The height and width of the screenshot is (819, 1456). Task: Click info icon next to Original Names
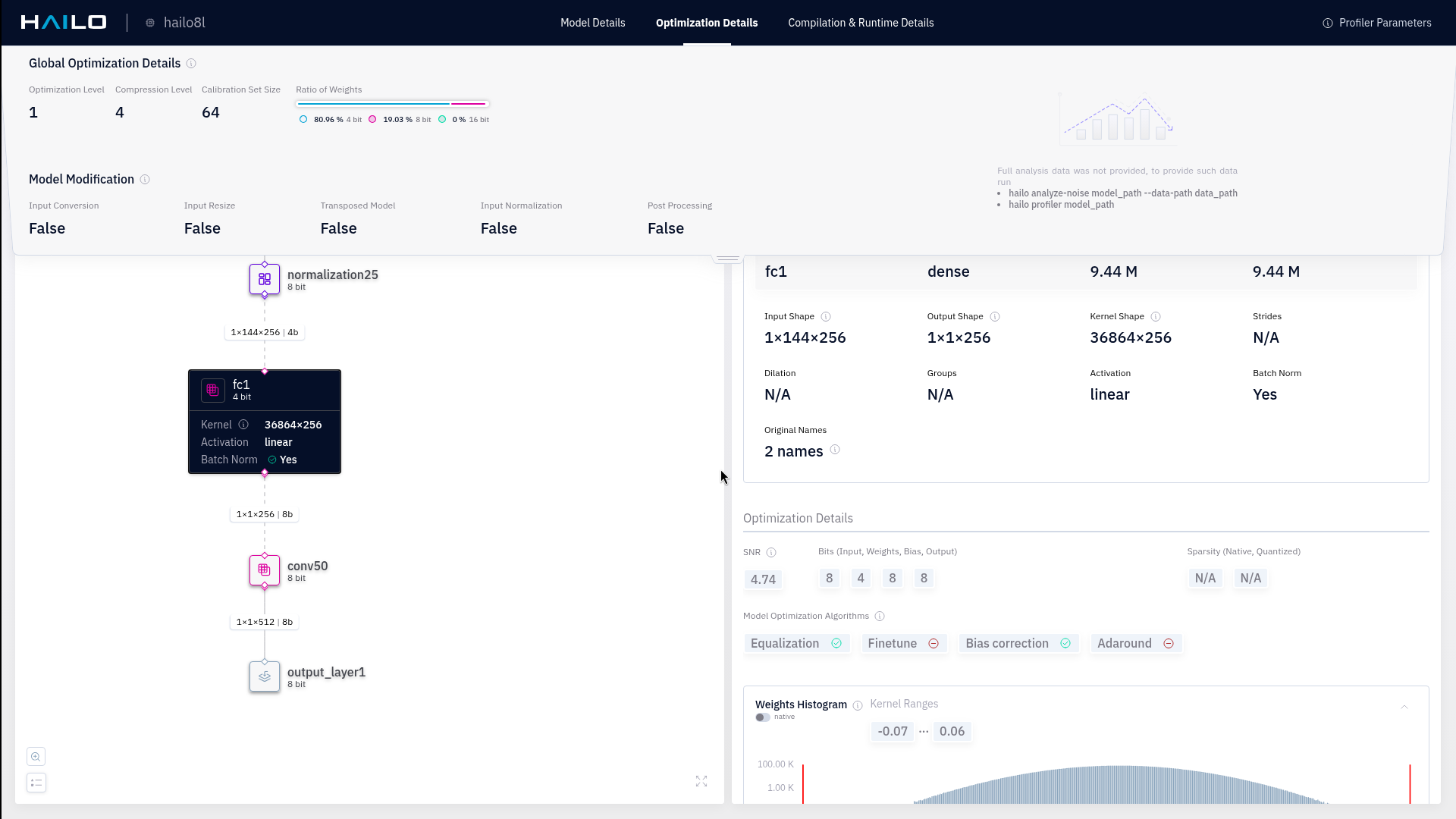point(835,450)
